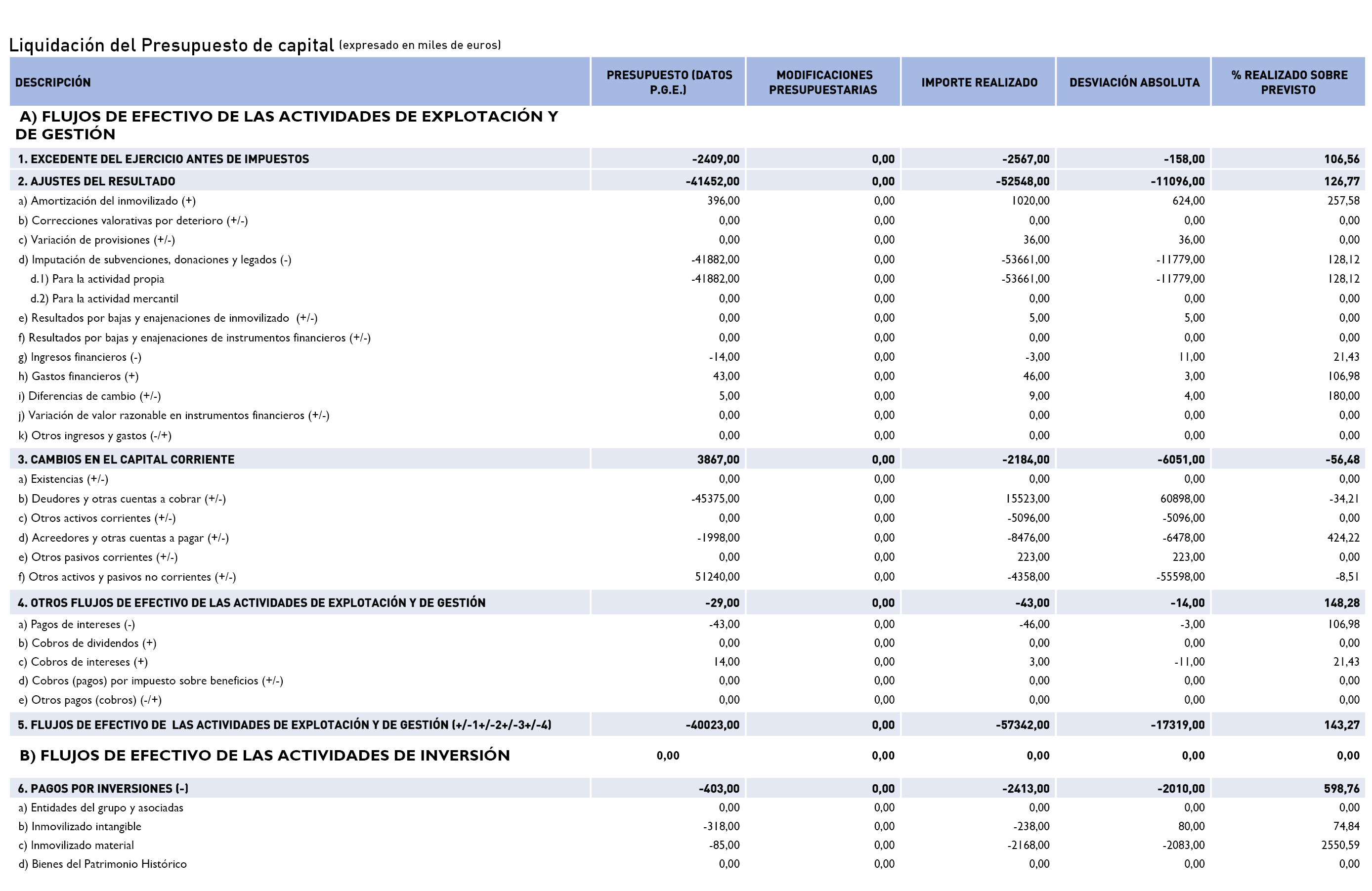Select row a) Existencias (+/-)
Image resolution: width=1372 pixels, height=891 pixels.
pos(687,479)
